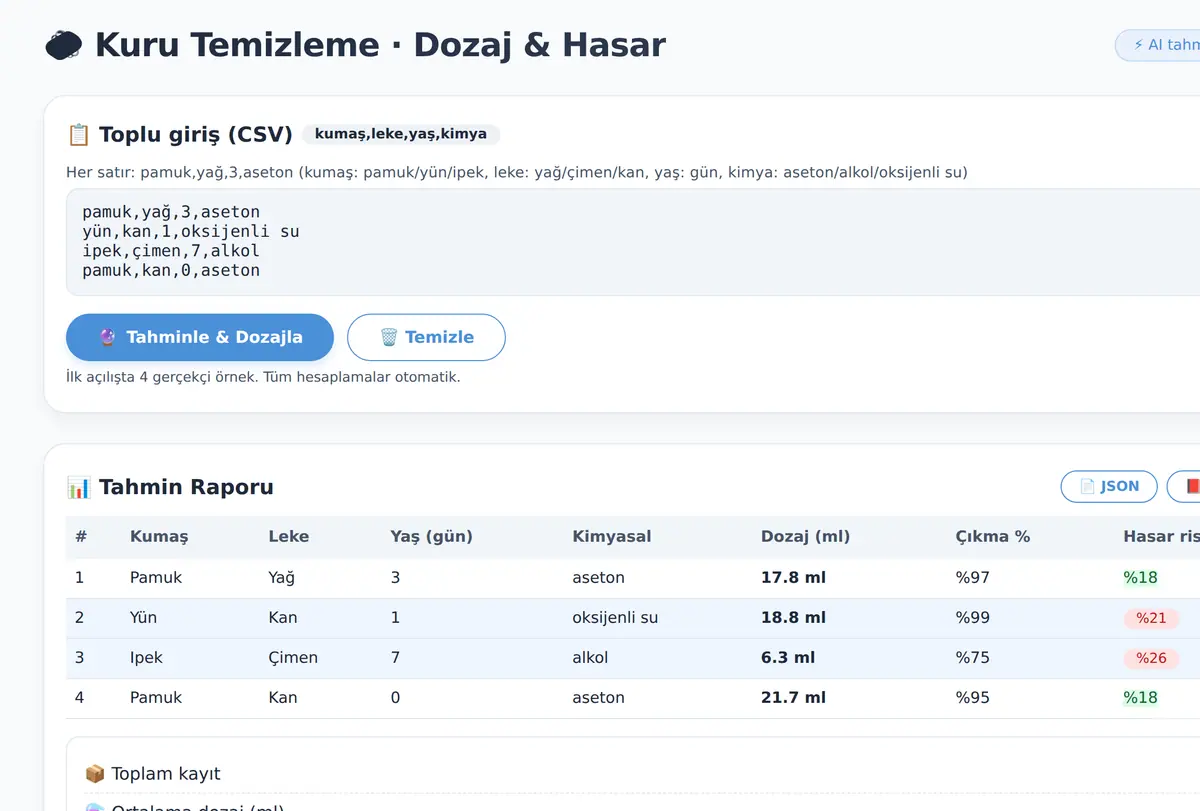Click the Temizle button
1200x811 pixels.
click(426, 337)
